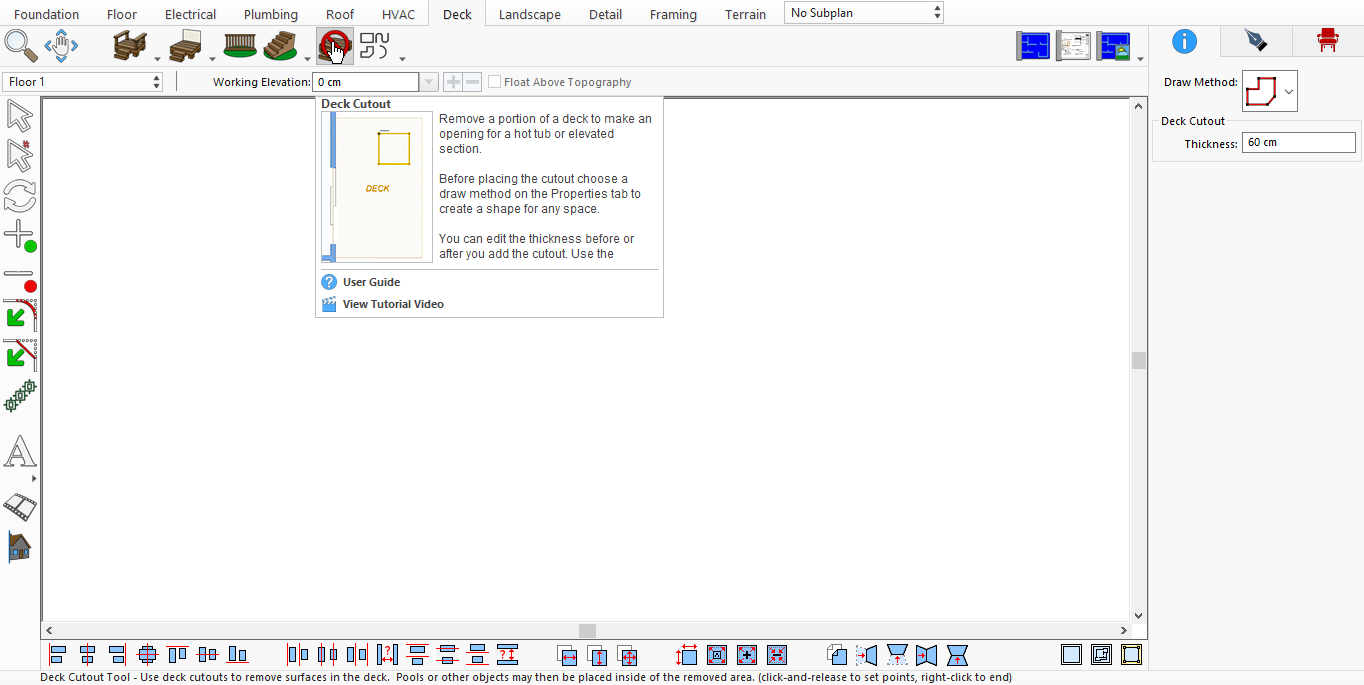Expand the Working Elevation dropdown arrow

pyautogui.click(x=429, y=82)
